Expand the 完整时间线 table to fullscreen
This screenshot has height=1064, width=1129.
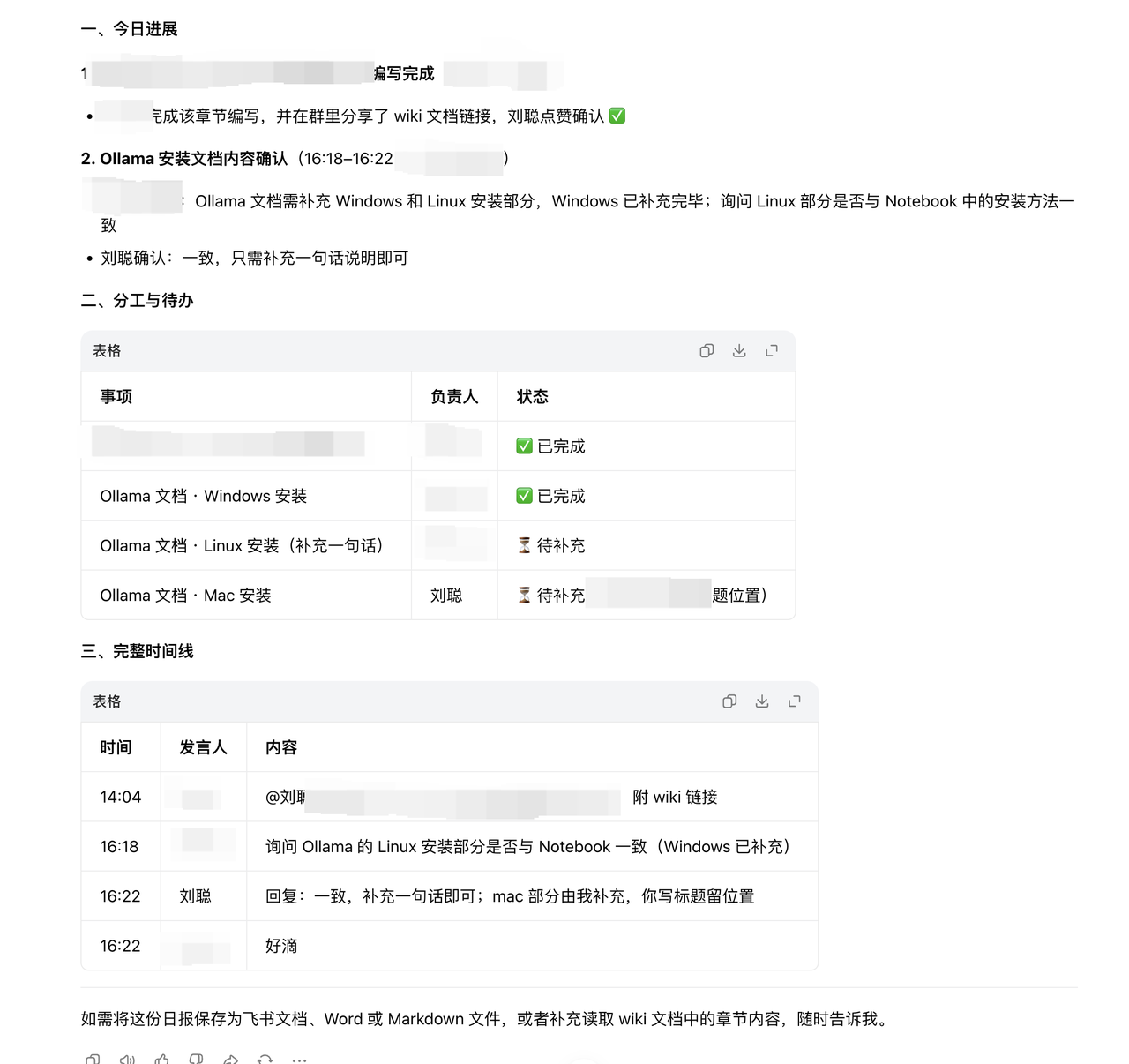(795, 701)
